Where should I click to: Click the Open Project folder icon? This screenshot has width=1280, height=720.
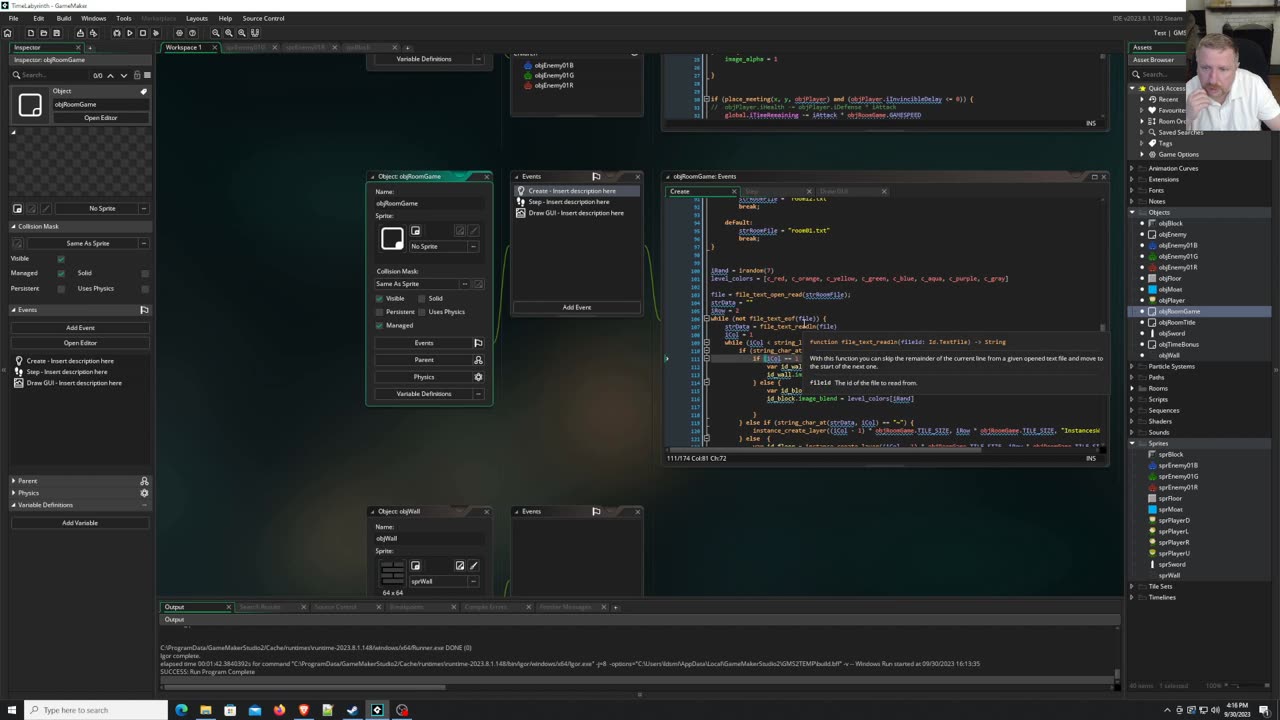43,33
